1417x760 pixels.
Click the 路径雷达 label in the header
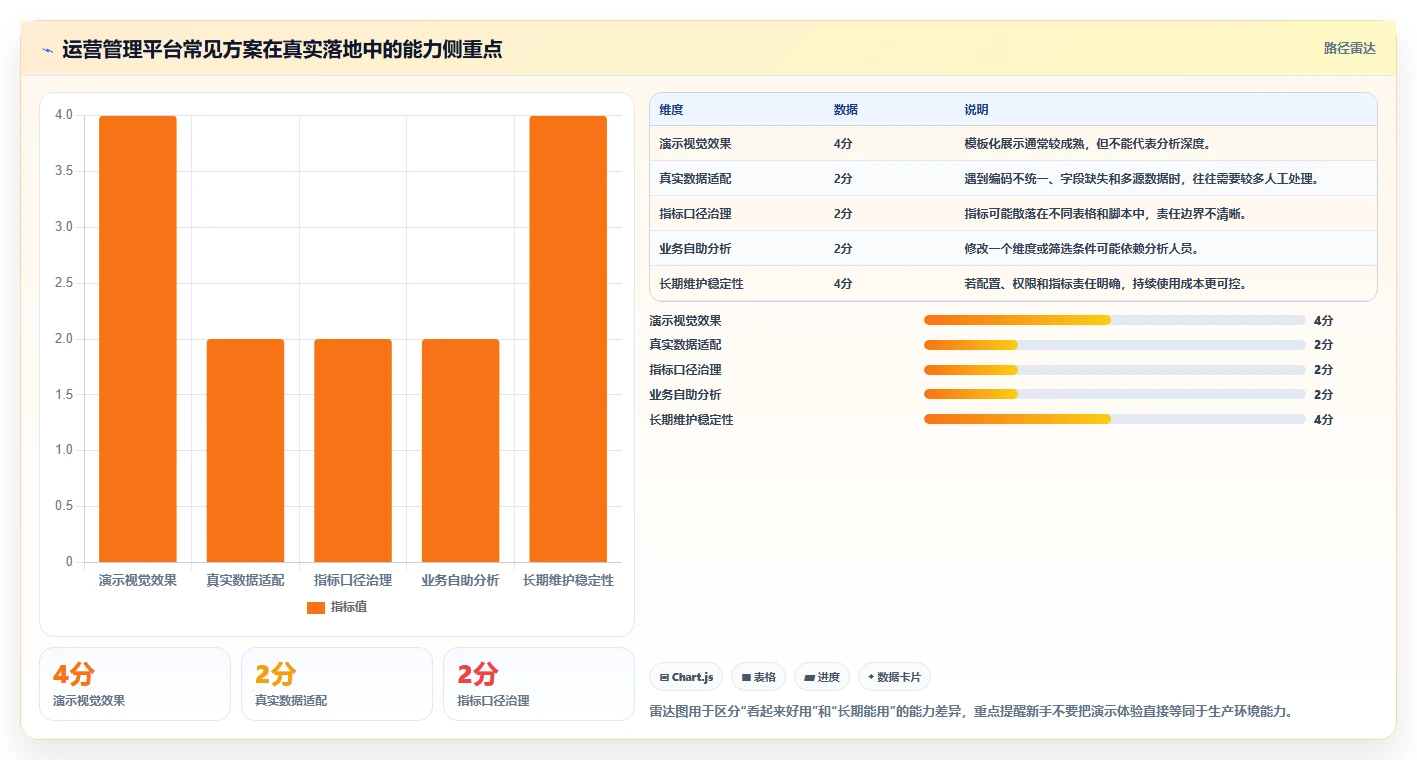point(1350,48)
